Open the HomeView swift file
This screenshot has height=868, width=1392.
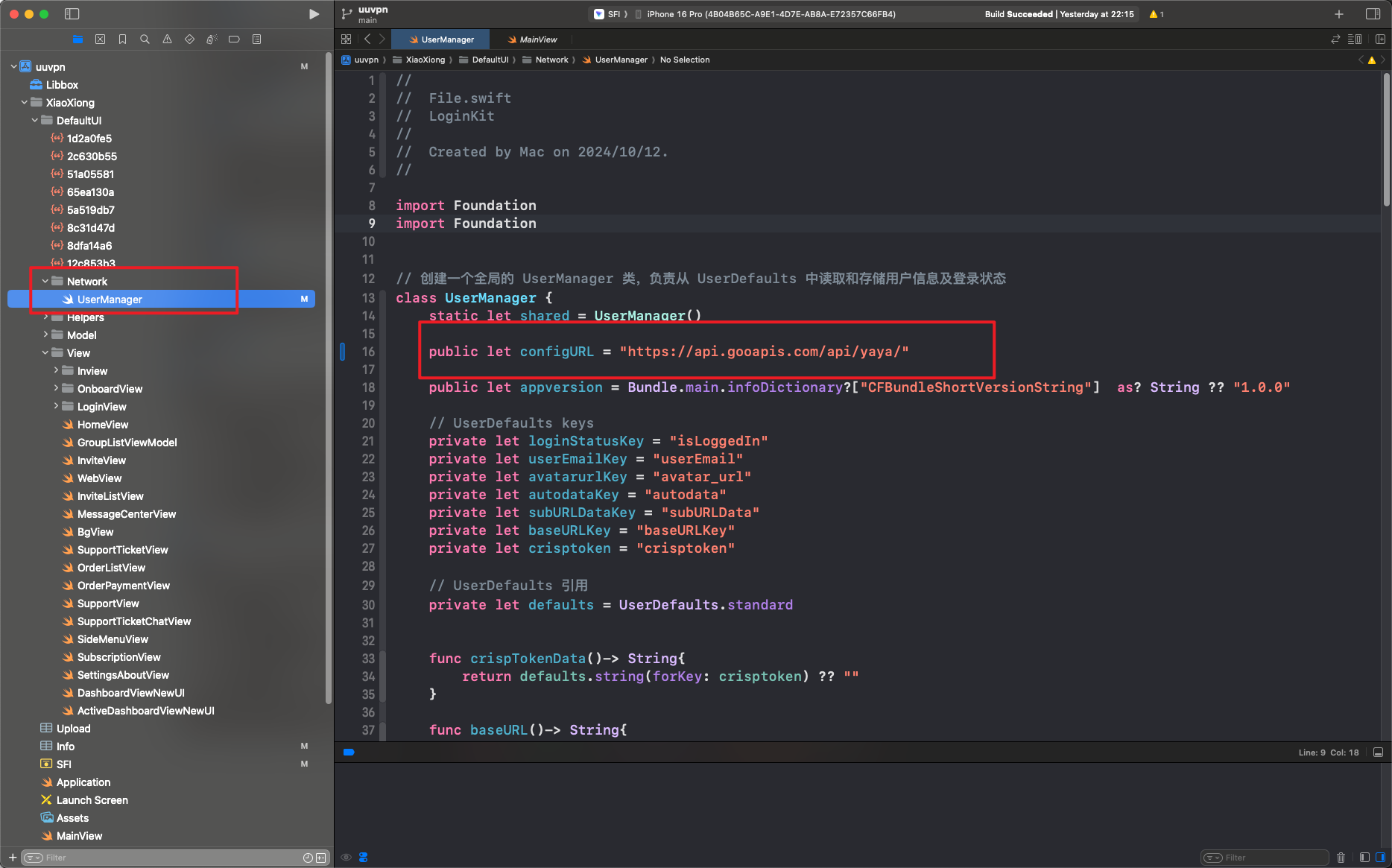coord(103,425)
